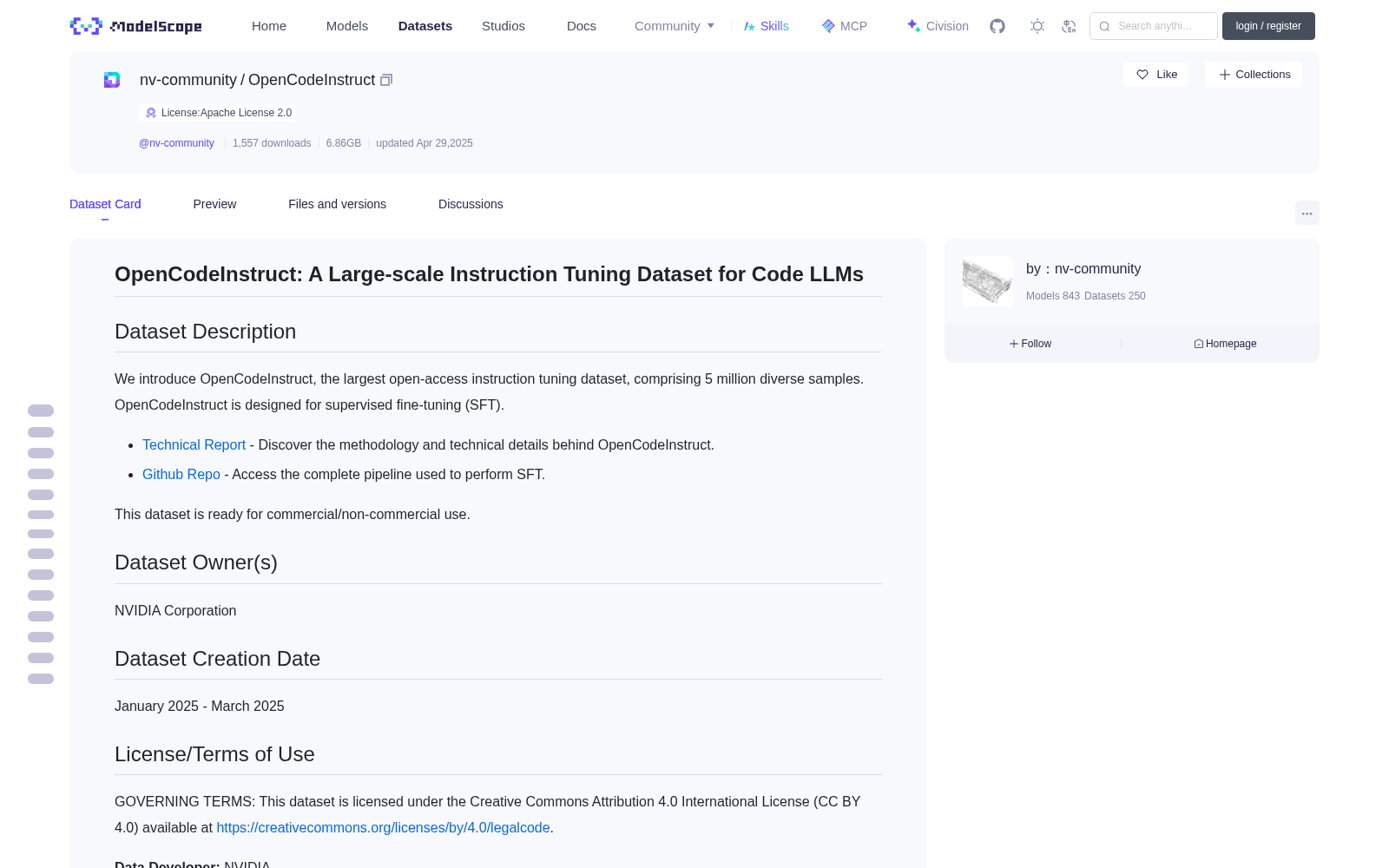Open the Civision page
Image resolution: width=1389 pixels, height=868 pixels.
click(x=938, y=26)
